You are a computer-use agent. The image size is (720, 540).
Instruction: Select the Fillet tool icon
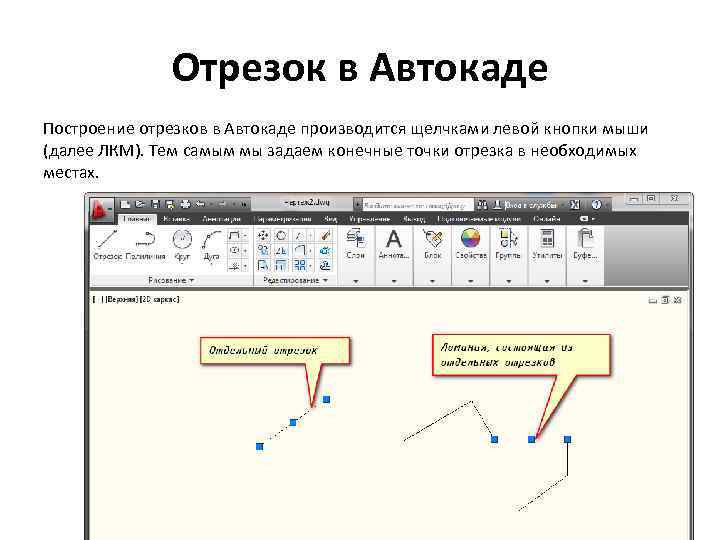[x=299, y=250]
